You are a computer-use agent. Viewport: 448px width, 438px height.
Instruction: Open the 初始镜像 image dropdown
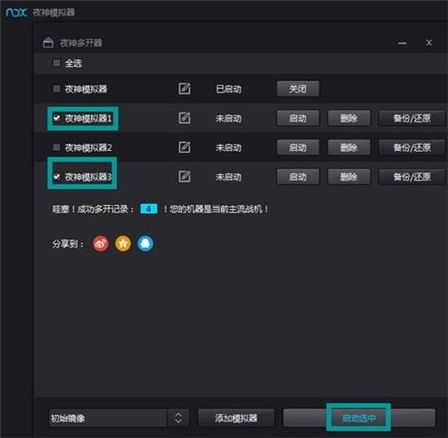click(119, 418)
